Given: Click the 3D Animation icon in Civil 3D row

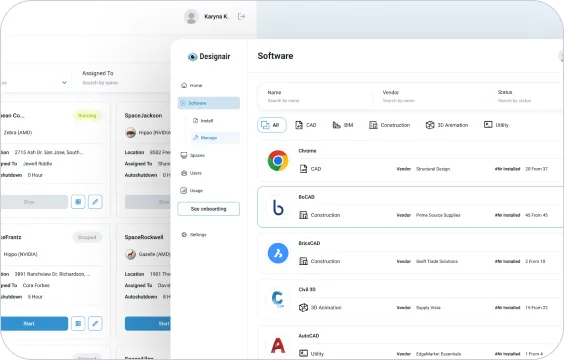Looking at the screenshot, I should click(303, 307).
